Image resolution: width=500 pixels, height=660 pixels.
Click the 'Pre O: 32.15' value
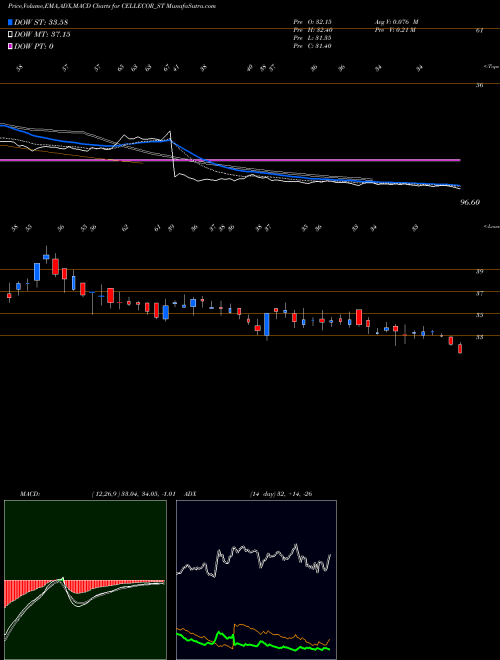point(312,22)
